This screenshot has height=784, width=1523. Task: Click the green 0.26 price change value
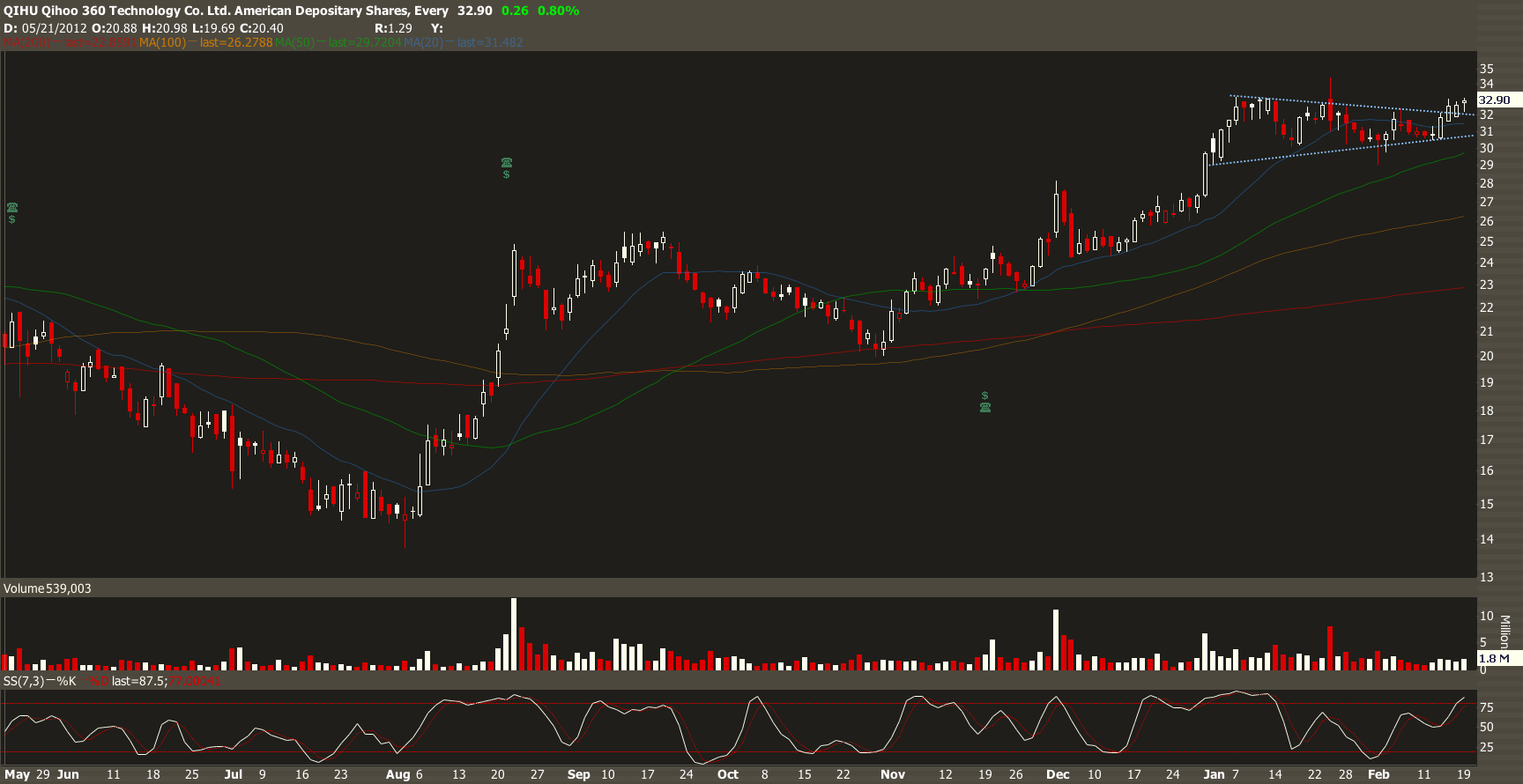pyautogui.click(x=515, y=11)
